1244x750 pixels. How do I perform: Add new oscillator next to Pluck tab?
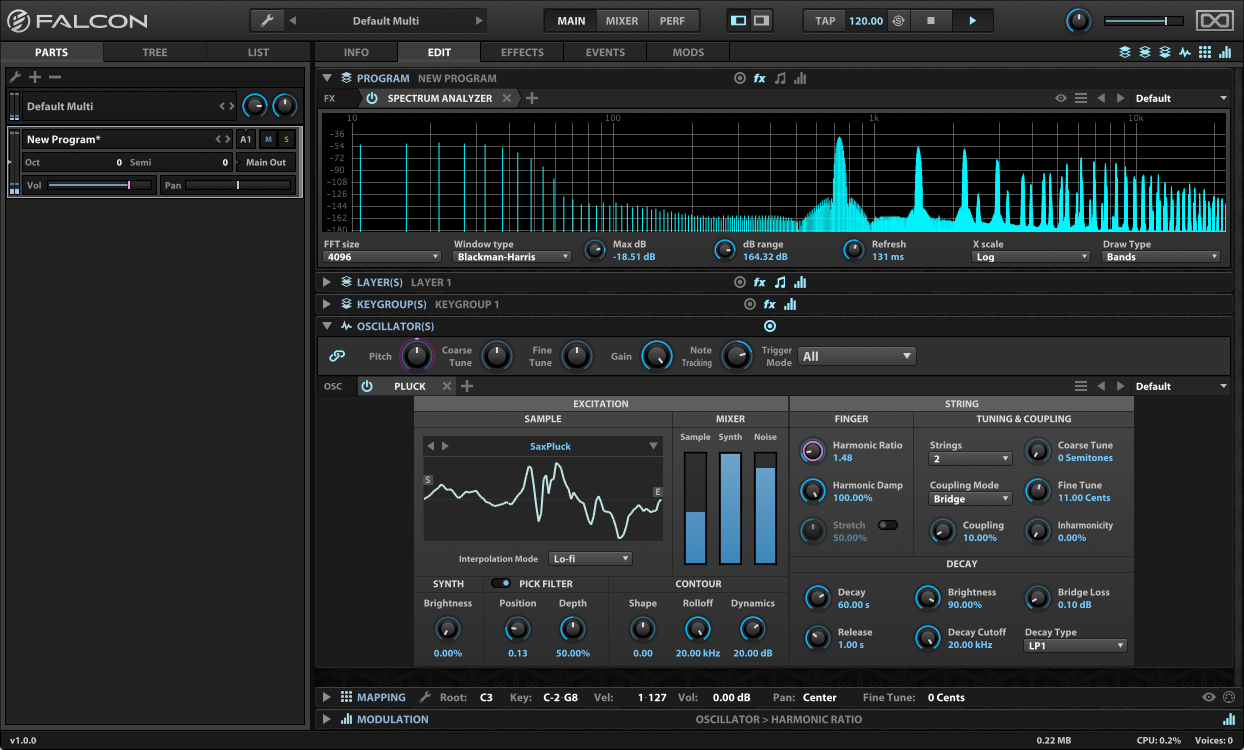[x=467, y=386]
